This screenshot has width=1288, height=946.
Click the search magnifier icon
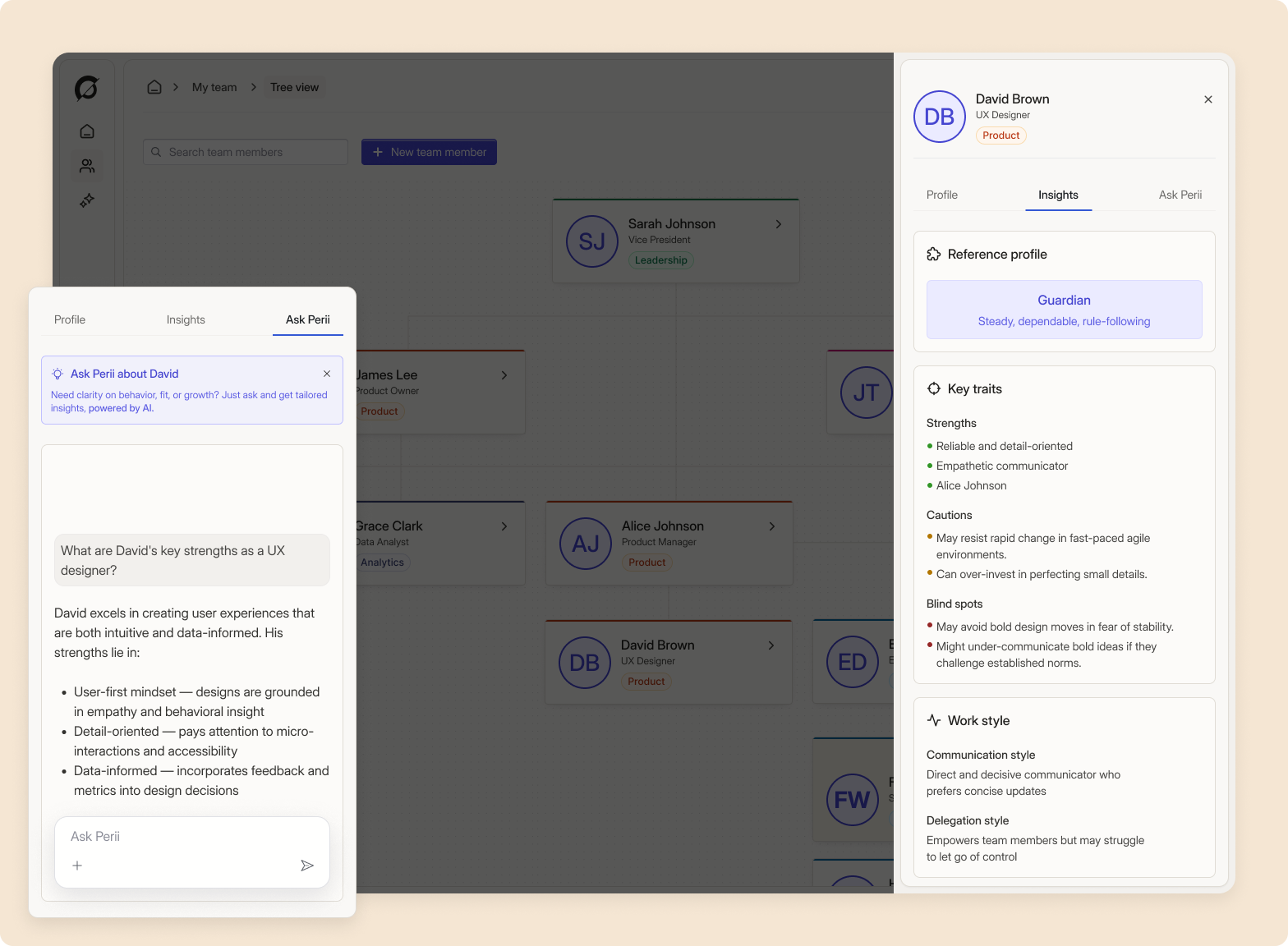pyautogui.click(x=156, y=152)
